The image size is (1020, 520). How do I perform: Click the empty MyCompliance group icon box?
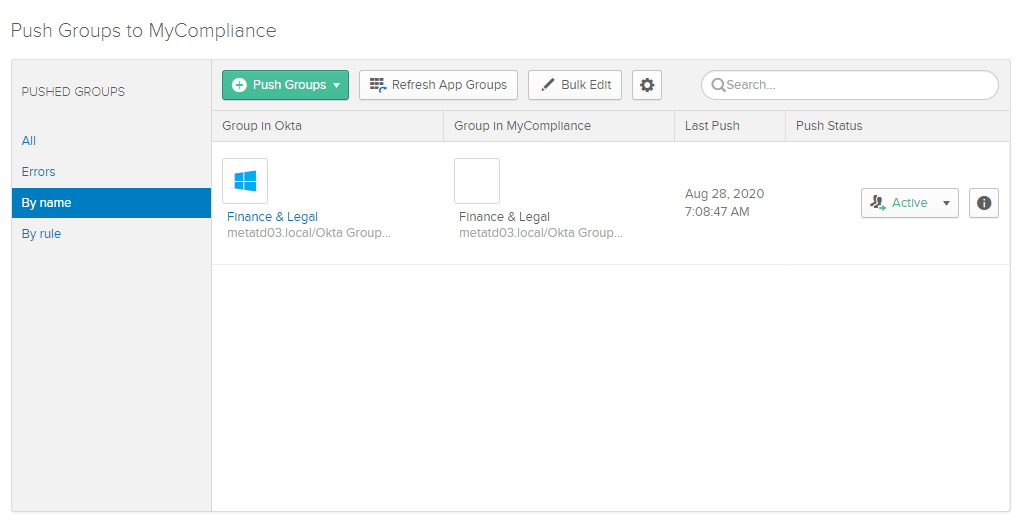tap(477, 181)
